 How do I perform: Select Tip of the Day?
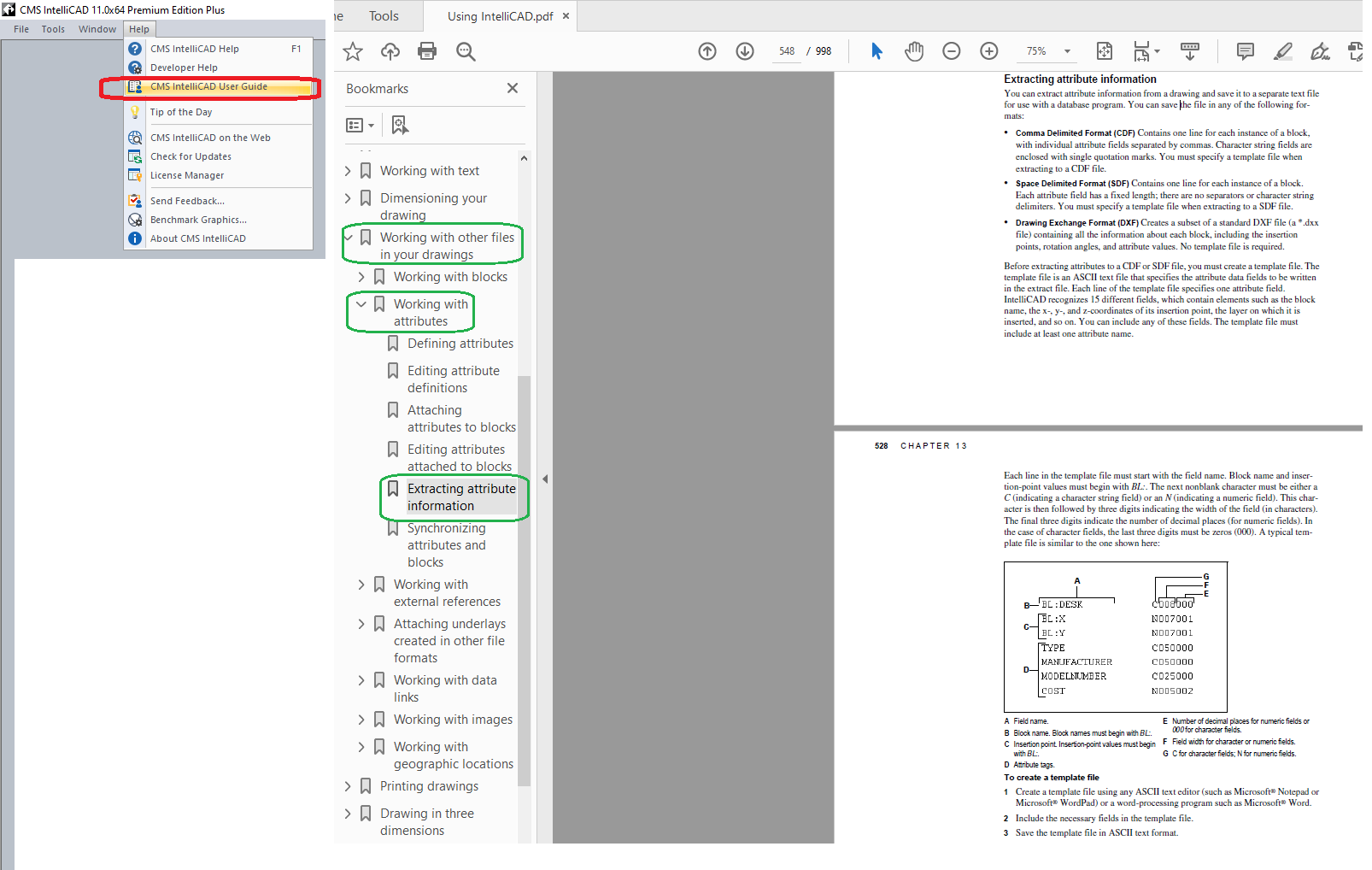tap(219, 112)
